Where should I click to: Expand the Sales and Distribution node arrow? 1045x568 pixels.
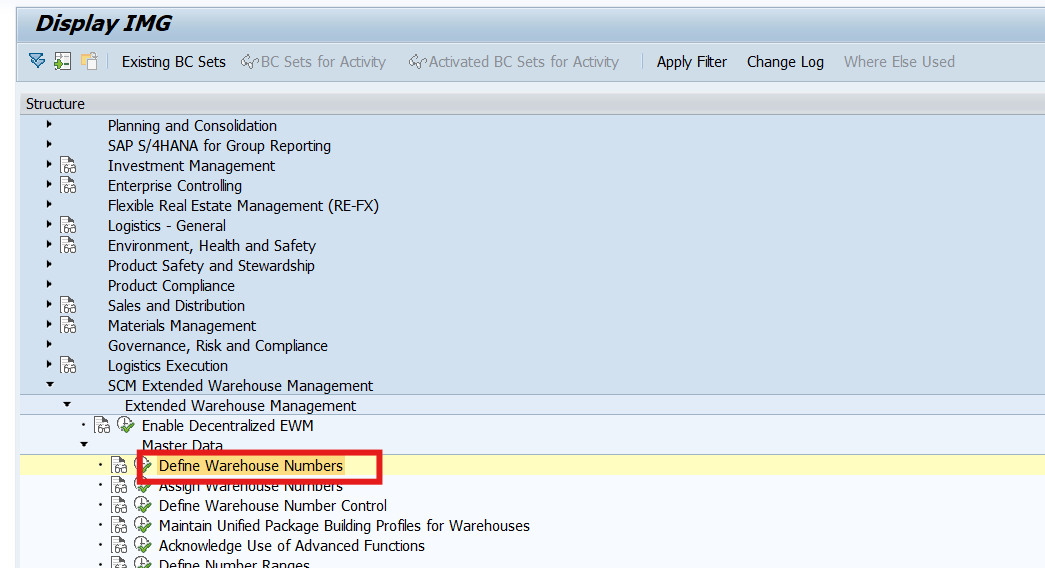49,304
